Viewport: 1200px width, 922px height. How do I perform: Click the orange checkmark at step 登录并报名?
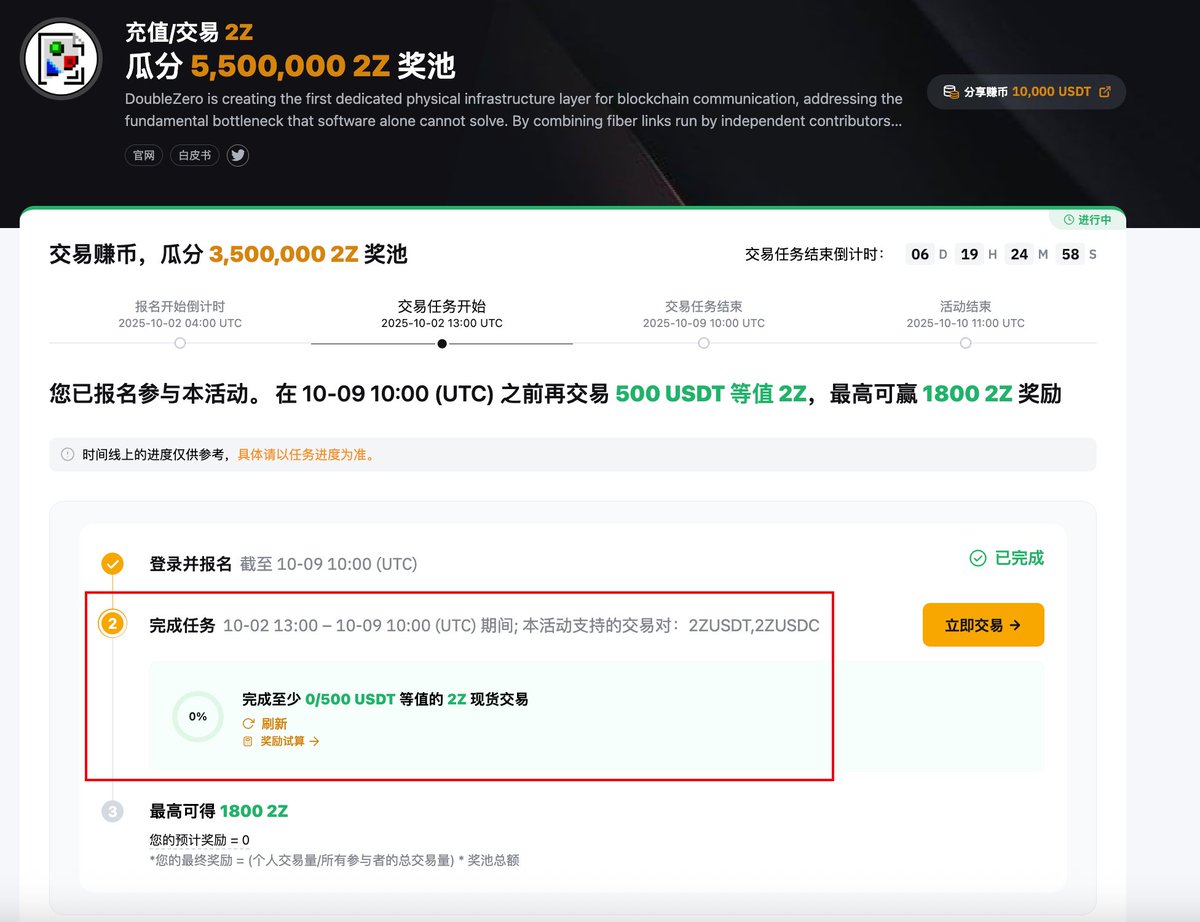[x=113, y=564]
